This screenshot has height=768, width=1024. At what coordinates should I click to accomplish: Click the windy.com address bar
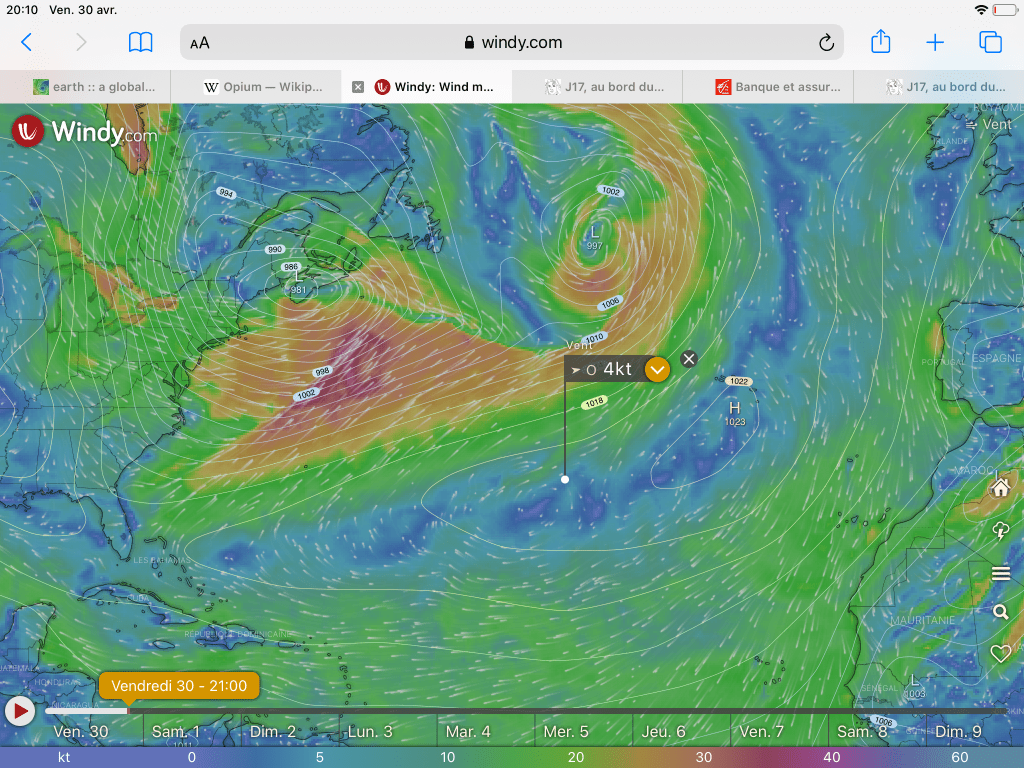tap(512, 43)
